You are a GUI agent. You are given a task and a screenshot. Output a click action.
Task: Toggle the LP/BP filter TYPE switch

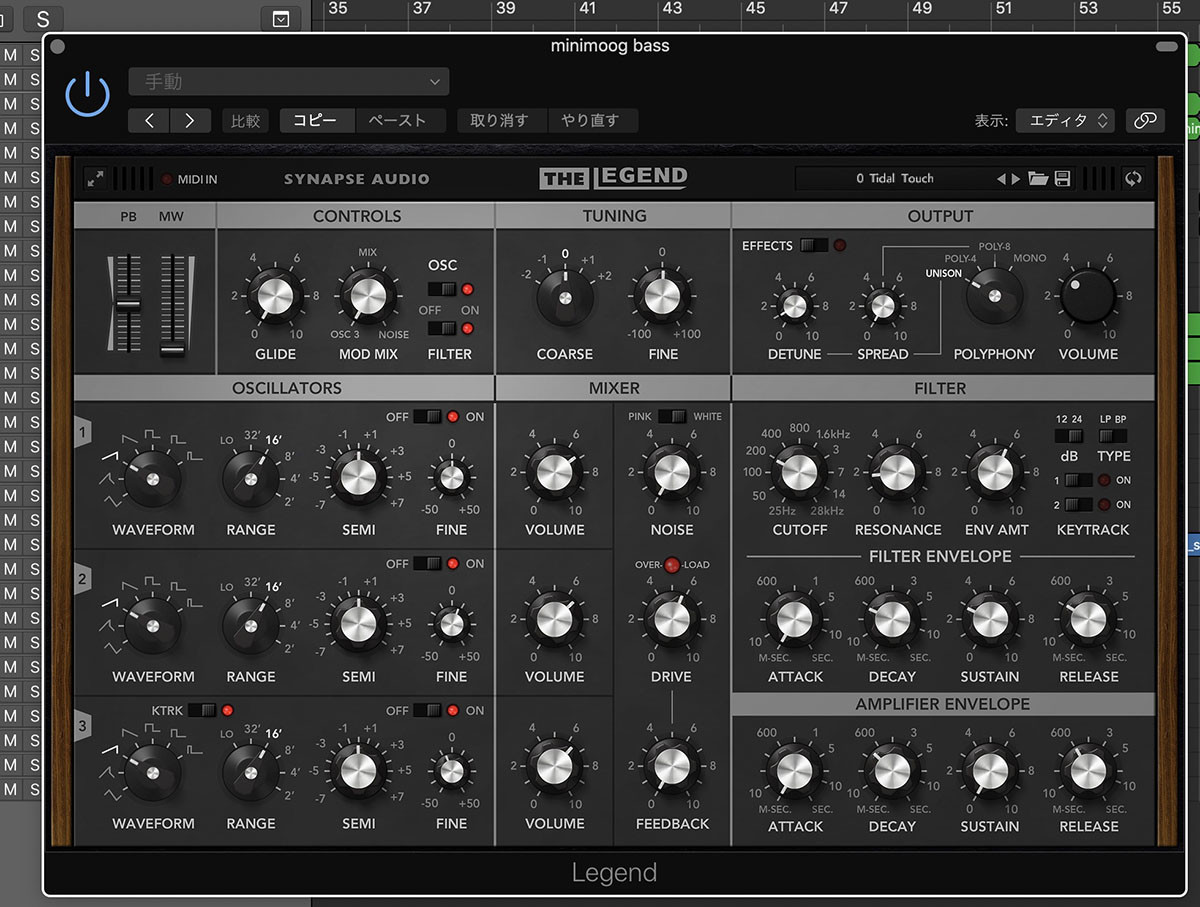click(x=1112, y=436)
